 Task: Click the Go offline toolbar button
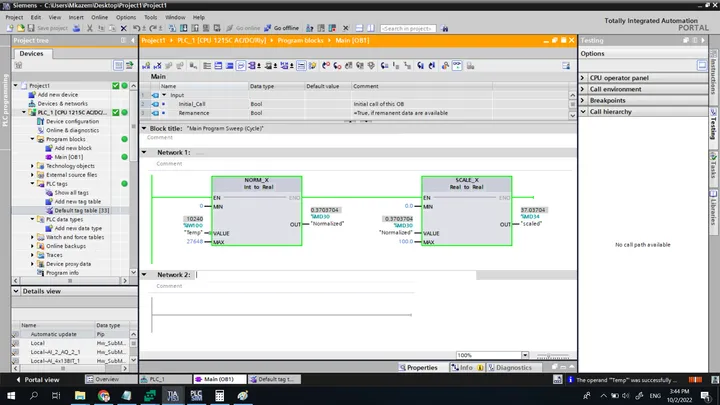click(282, 28)
